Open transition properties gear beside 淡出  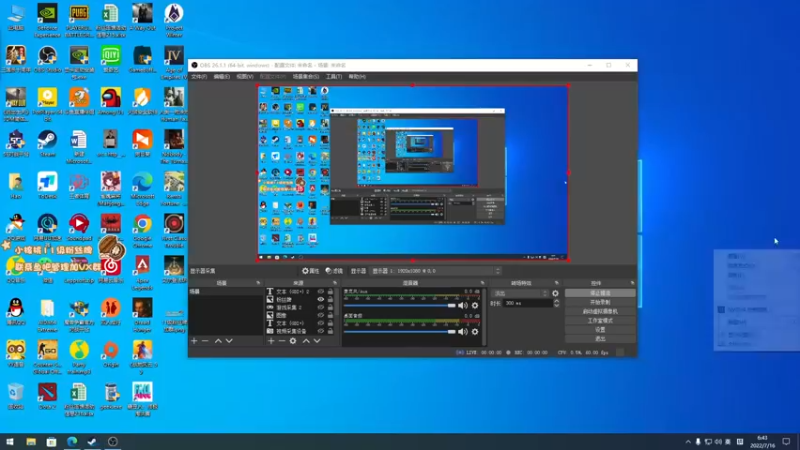(x=555, y=293)
